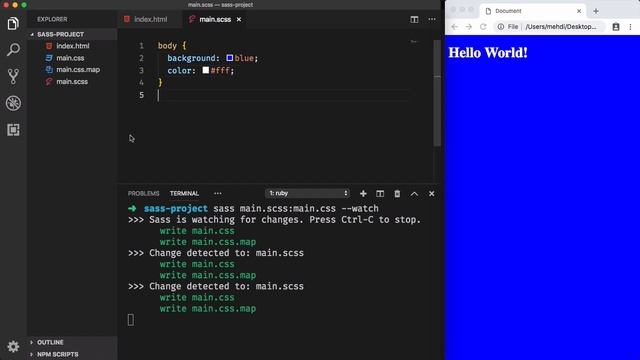
Task: Split the editor to the right
Action: 414,19
